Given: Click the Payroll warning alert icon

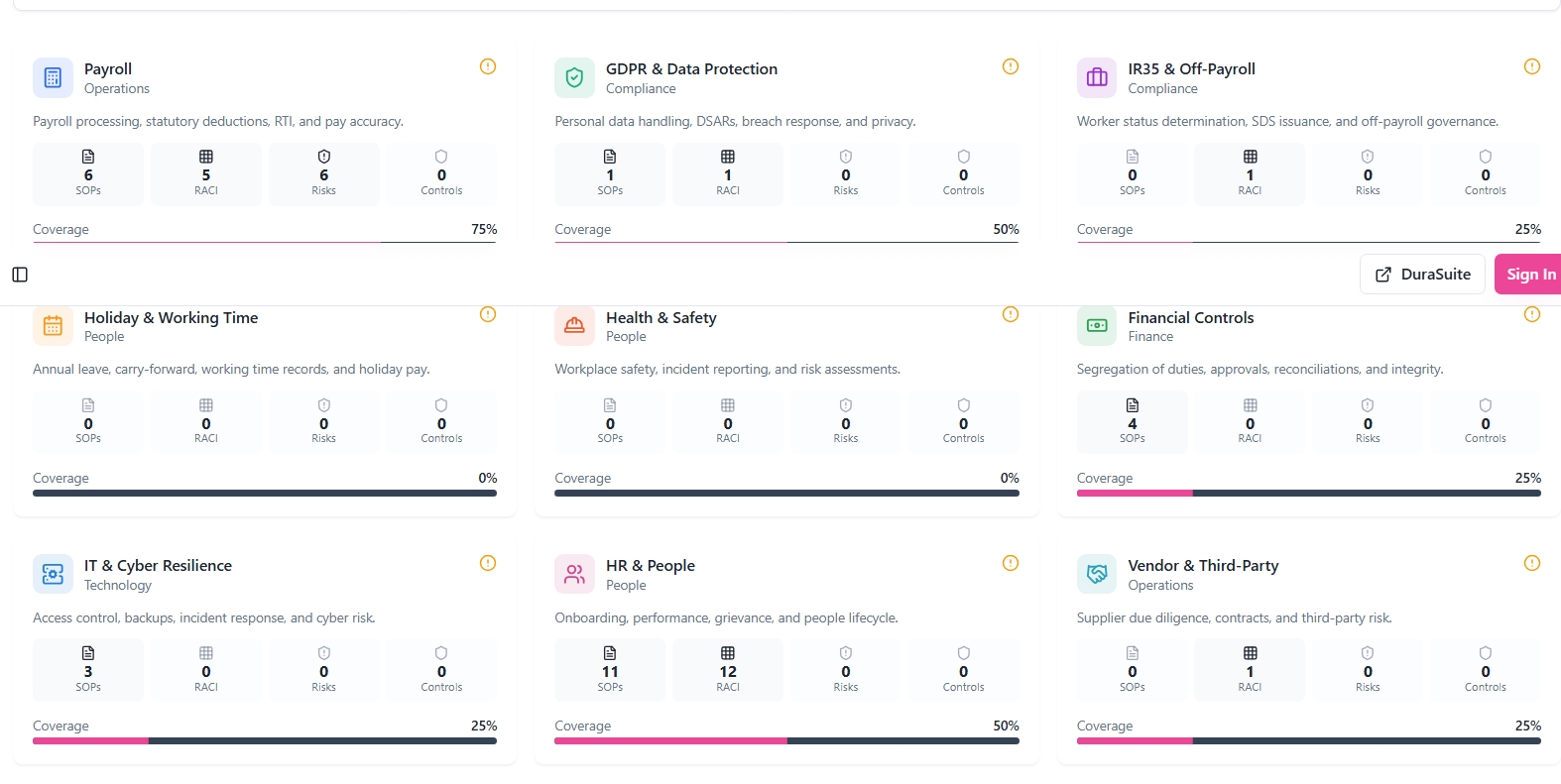Looking at the screenshot, I should point(488,66).
